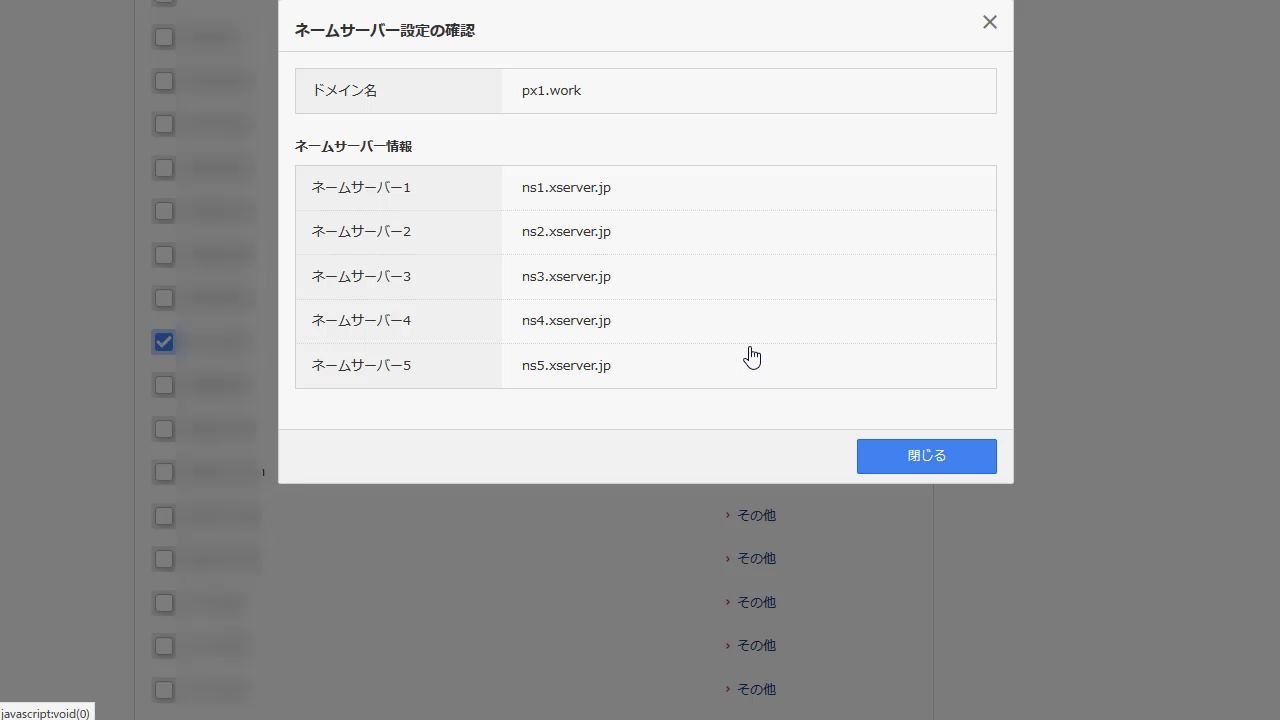Viewport: 1280px width, 720px height.
Task: Close the dialog with the X icon
Action: pyautogui.click(x=989, y=22)
